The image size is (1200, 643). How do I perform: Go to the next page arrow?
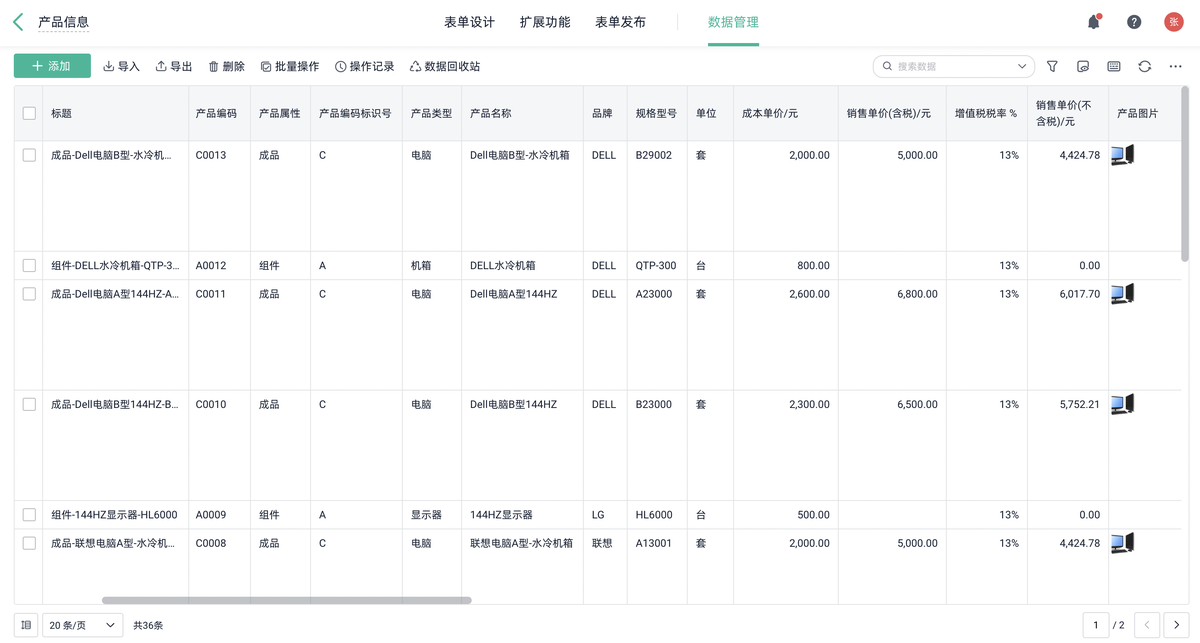[1176, 625]
